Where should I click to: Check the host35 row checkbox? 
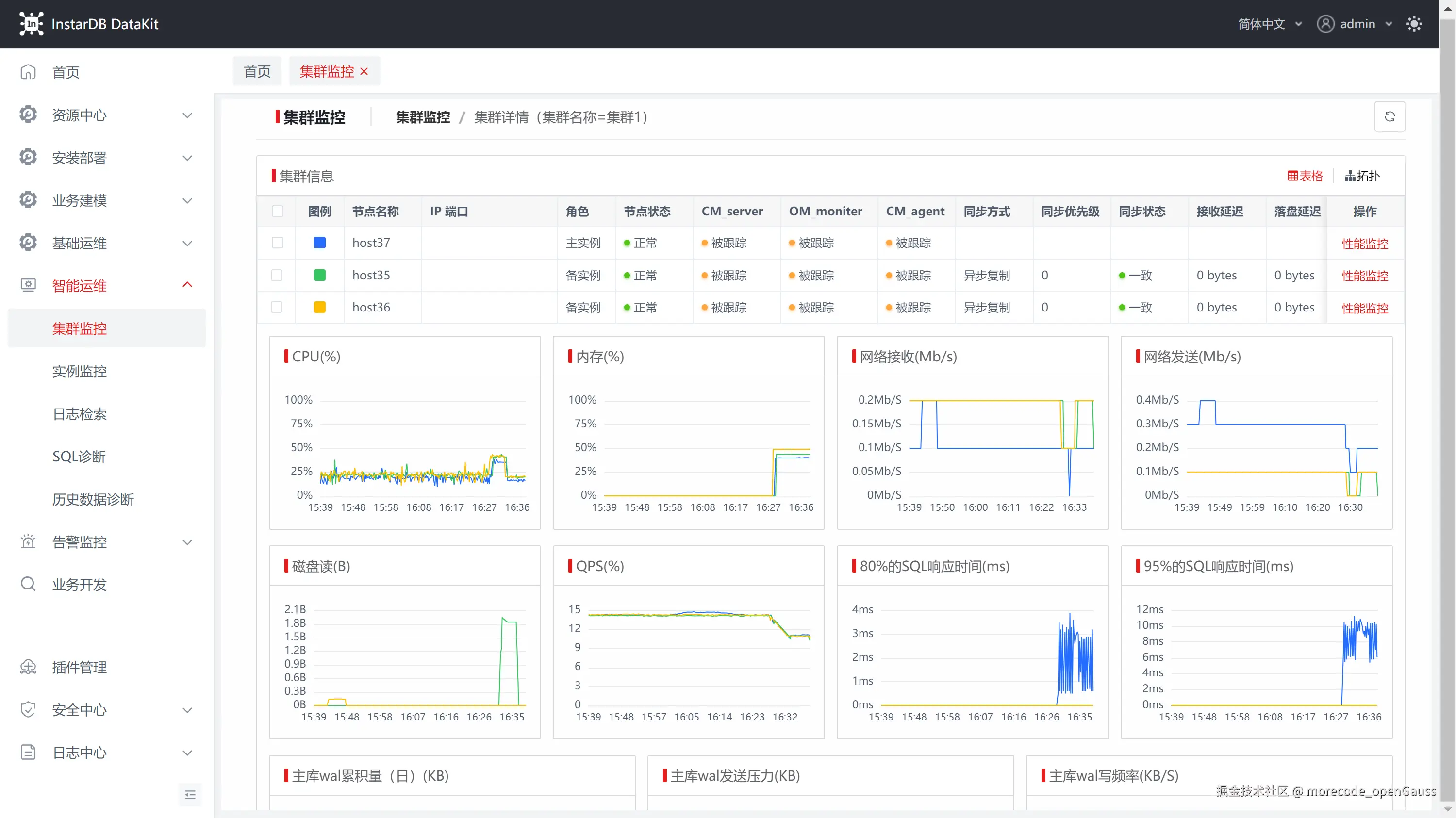click(x=277, y=275)
